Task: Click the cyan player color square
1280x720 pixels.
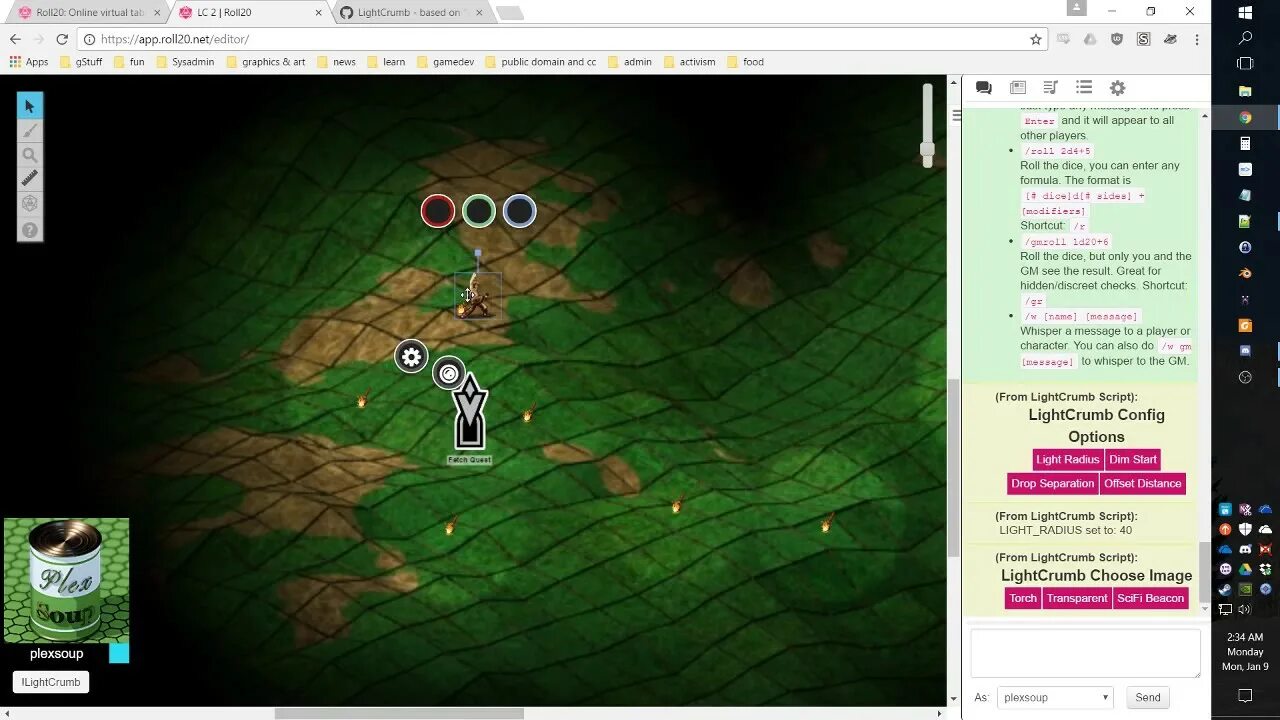Action: coord(119,653)
